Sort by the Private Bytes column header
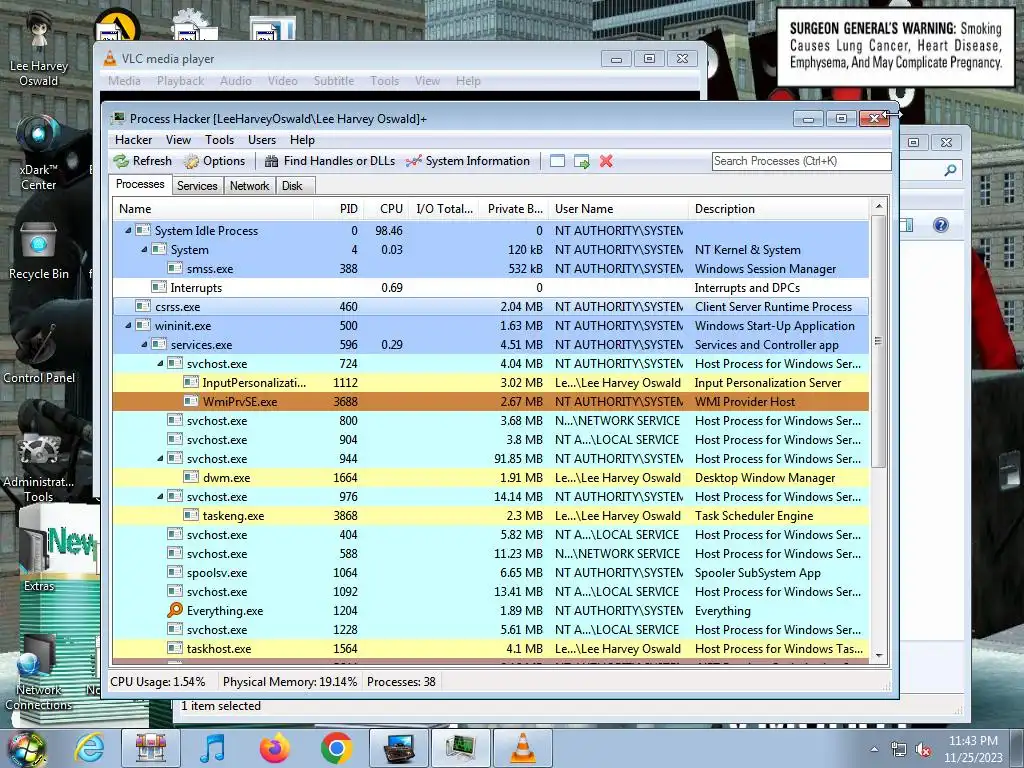 (x=514, y=209)
